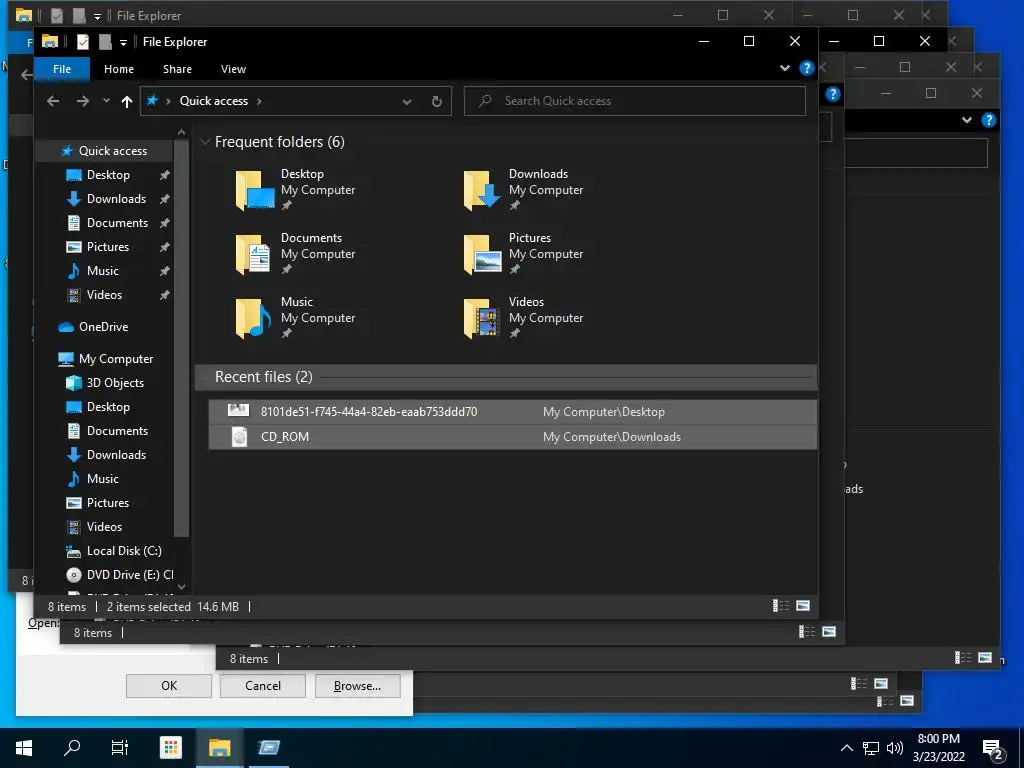Select pinned Desktop in navigation pane

click(x=108, y=175)
